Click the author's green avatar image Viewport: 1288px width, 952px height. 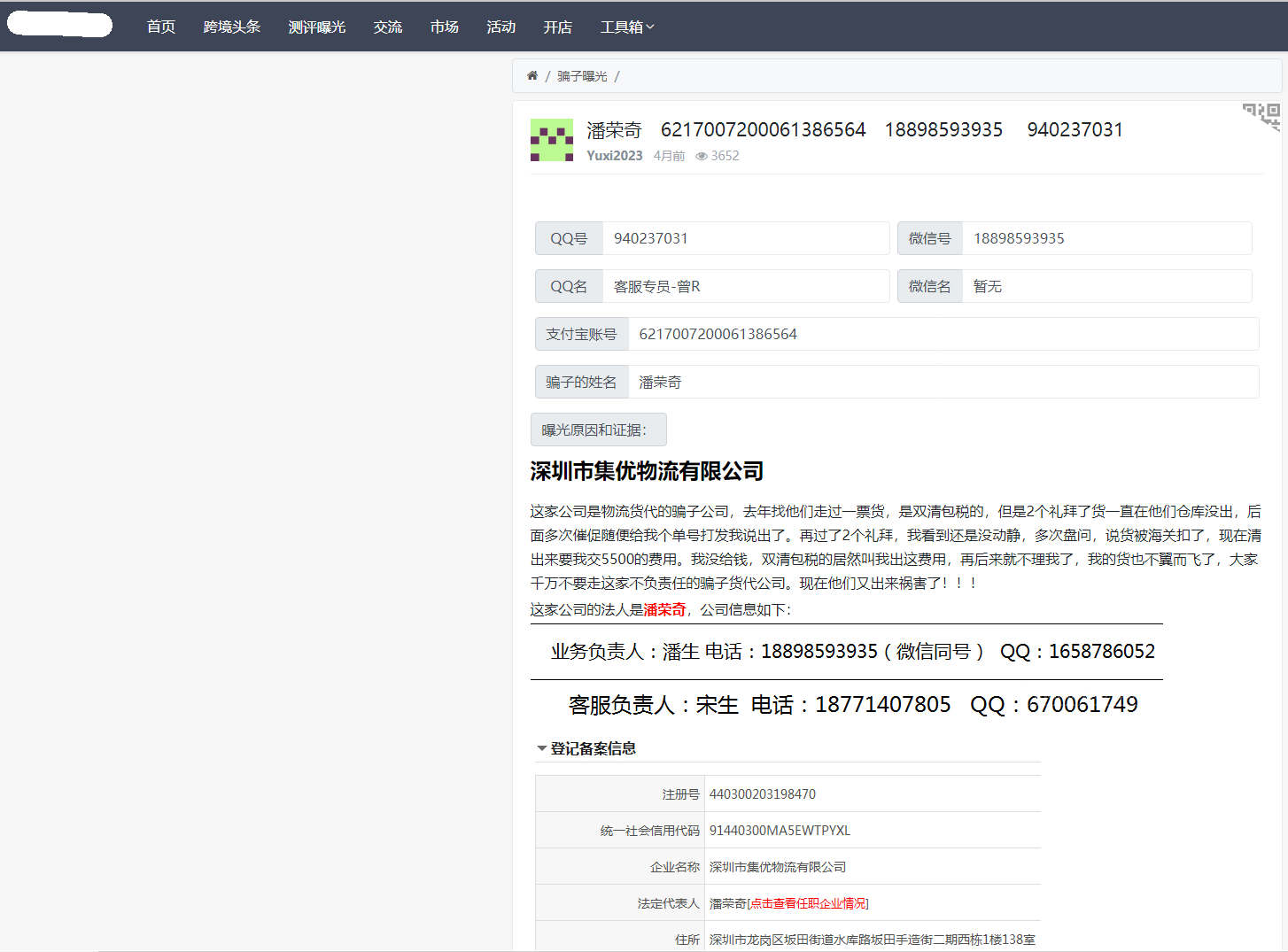[552, 140]
